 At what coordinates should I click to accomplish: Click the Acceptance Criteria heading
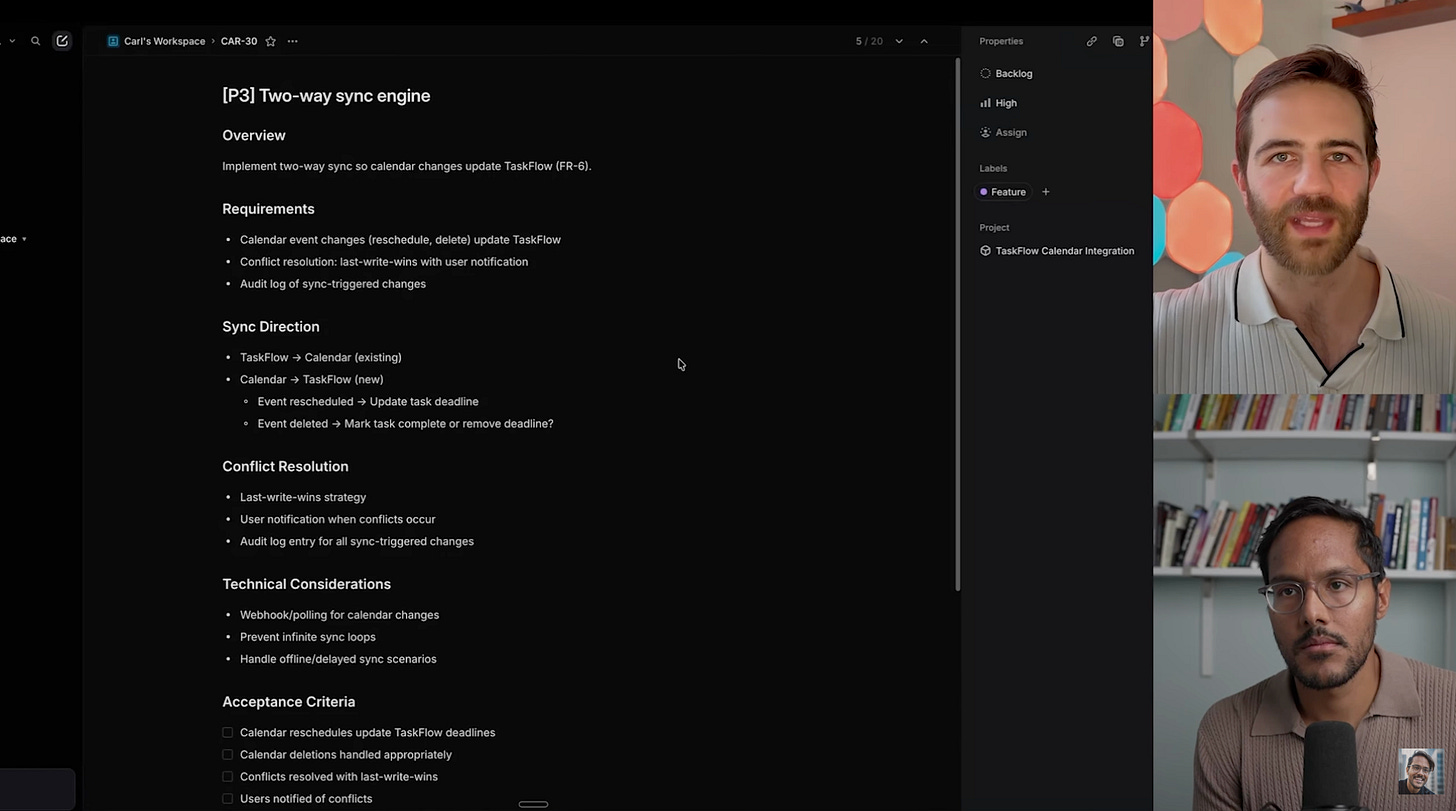click(289, 702)
